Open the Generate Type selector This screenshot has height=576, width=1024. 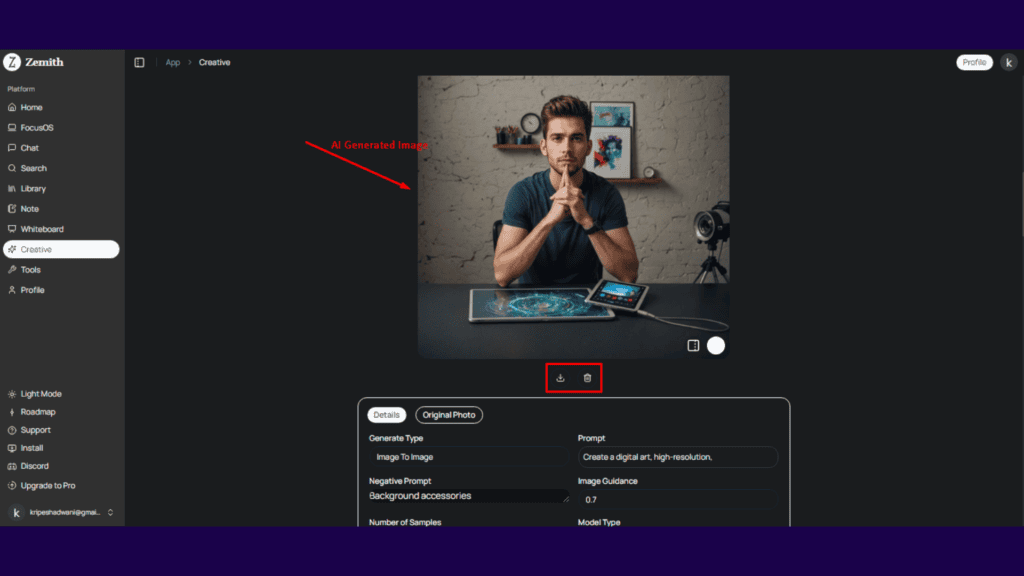tap(465, 457)
